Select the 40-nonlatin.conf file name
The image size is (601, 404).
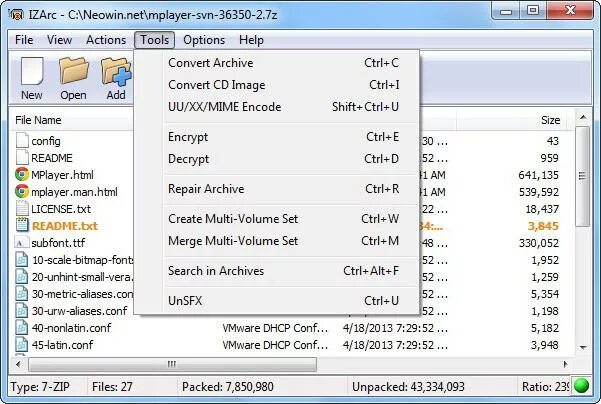pos(72,328)
